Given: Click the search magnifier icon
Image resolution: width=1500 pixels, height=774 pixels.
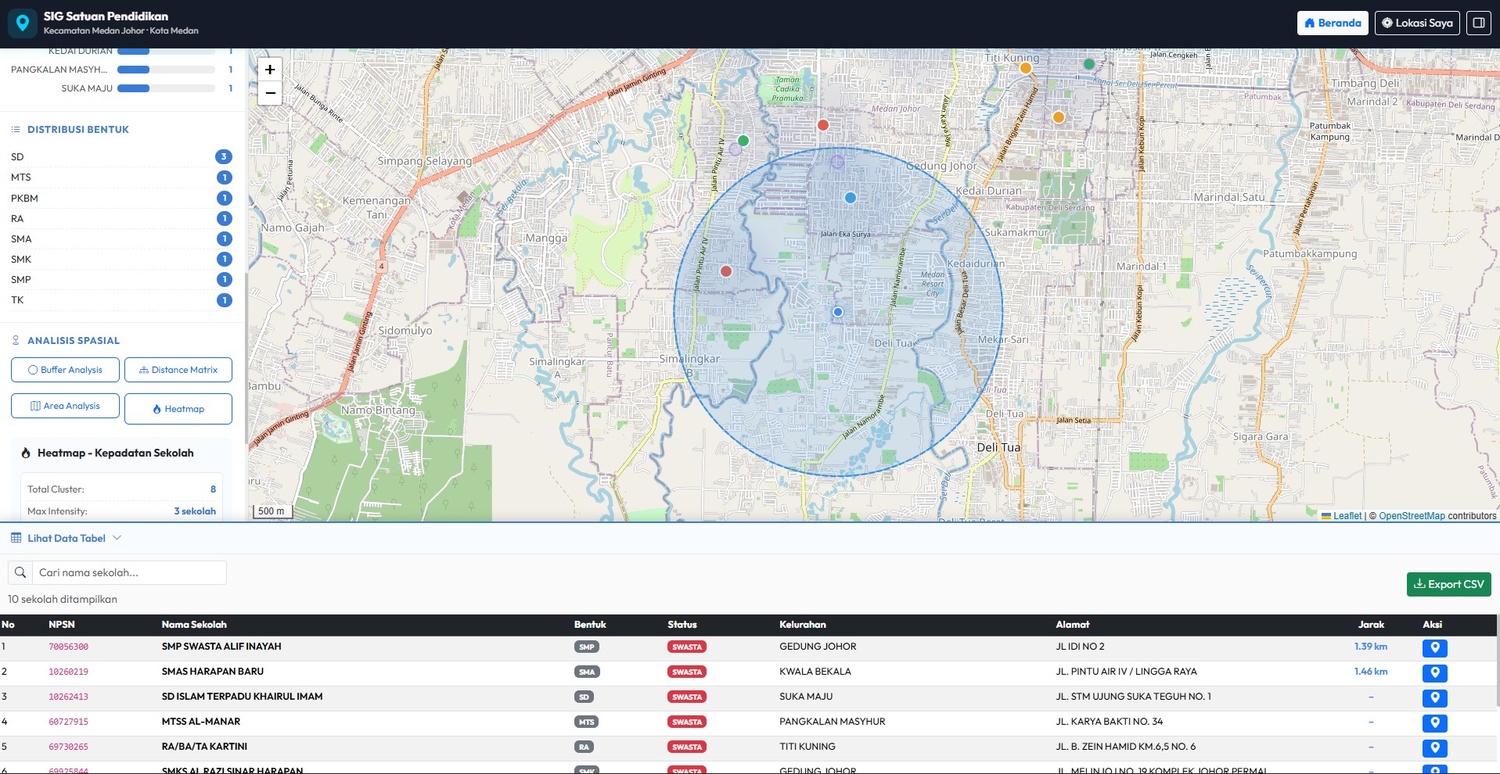Looking at the screenshot, I should tap(20, 573).
